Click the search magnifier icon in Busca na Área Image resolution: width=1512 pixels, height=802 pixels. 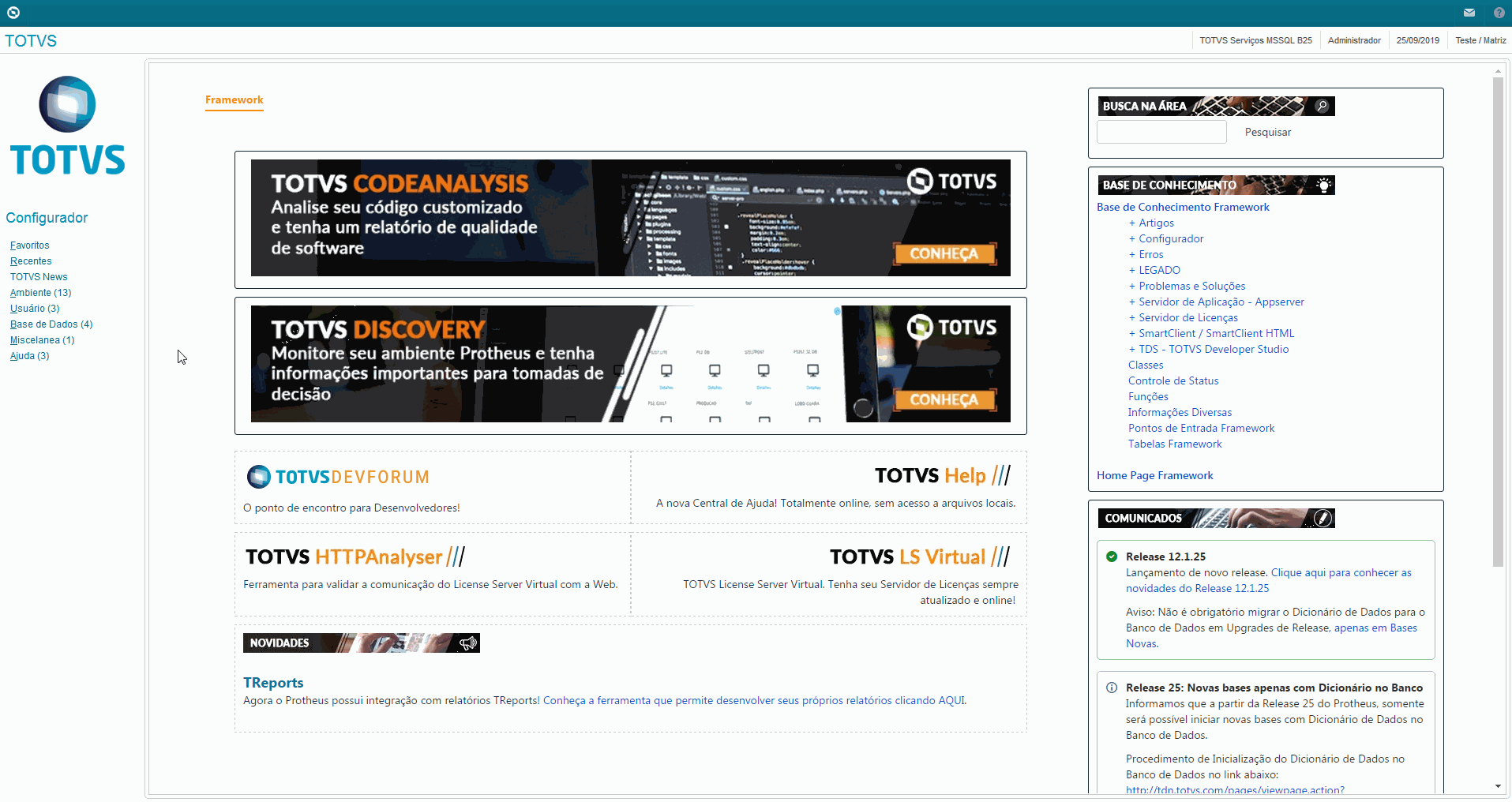coord(1322,106)
